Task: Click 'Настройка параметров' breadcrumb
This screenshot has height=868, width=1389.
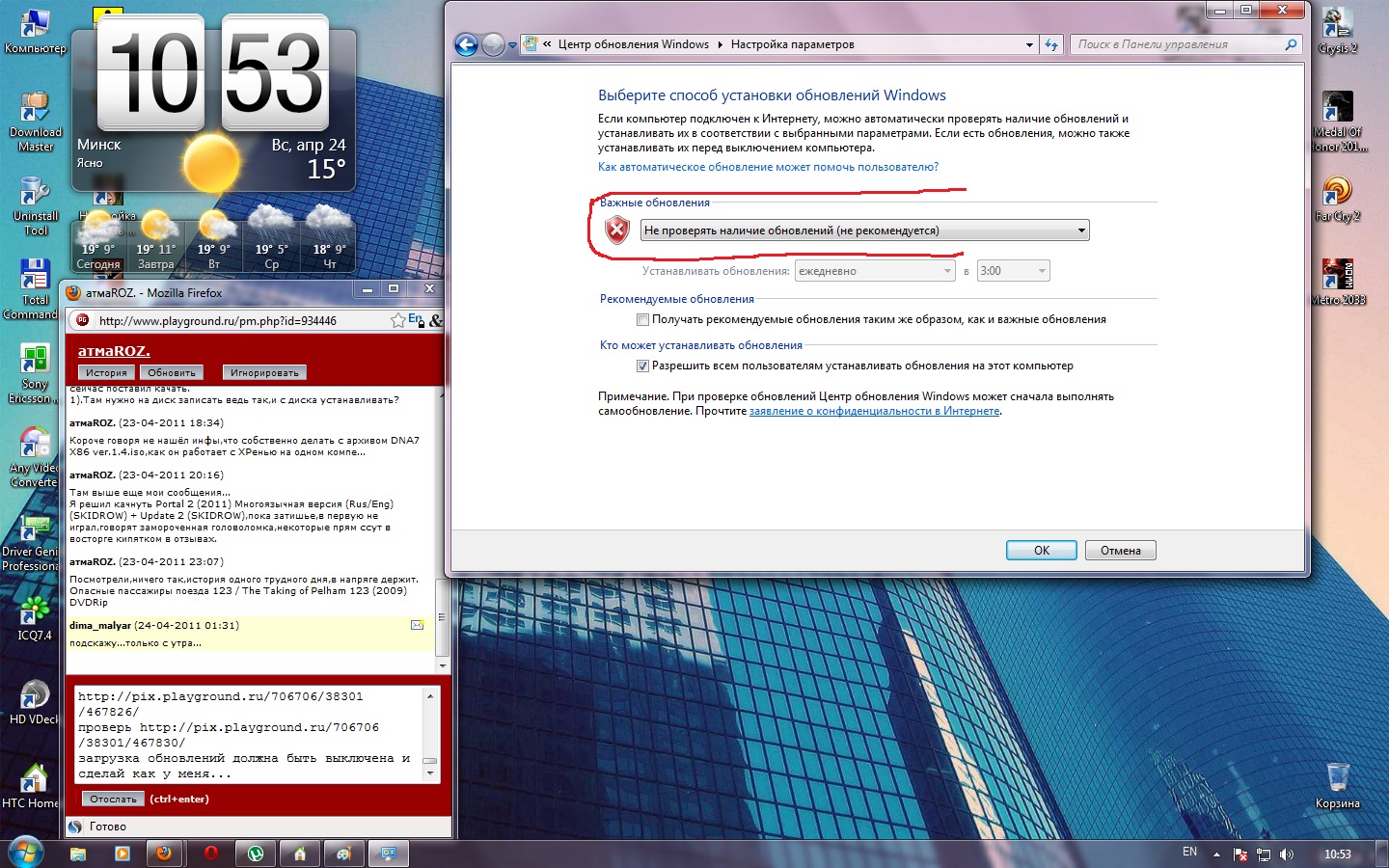Action: point(792,44)
